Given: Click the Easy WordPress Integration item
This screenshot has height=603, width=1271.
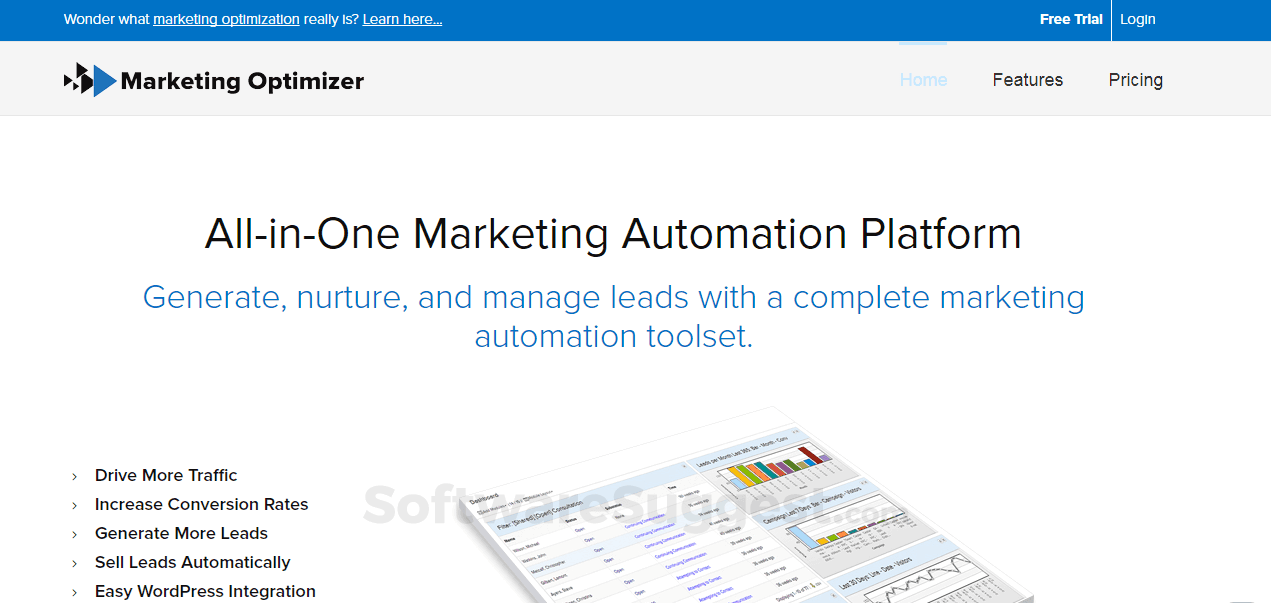Looking at the screenshot, I should point(205,591).
